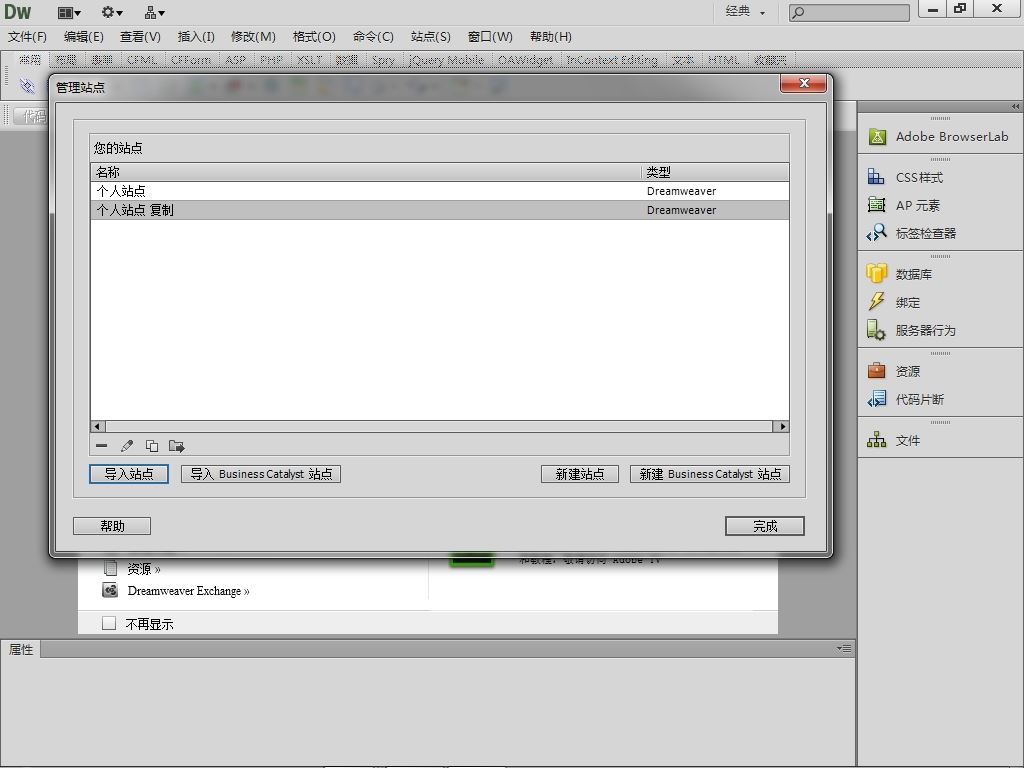Open 帮助(H) menu
The height and width of the screenshot is (768, 1024).
click(x=551, y=37)
